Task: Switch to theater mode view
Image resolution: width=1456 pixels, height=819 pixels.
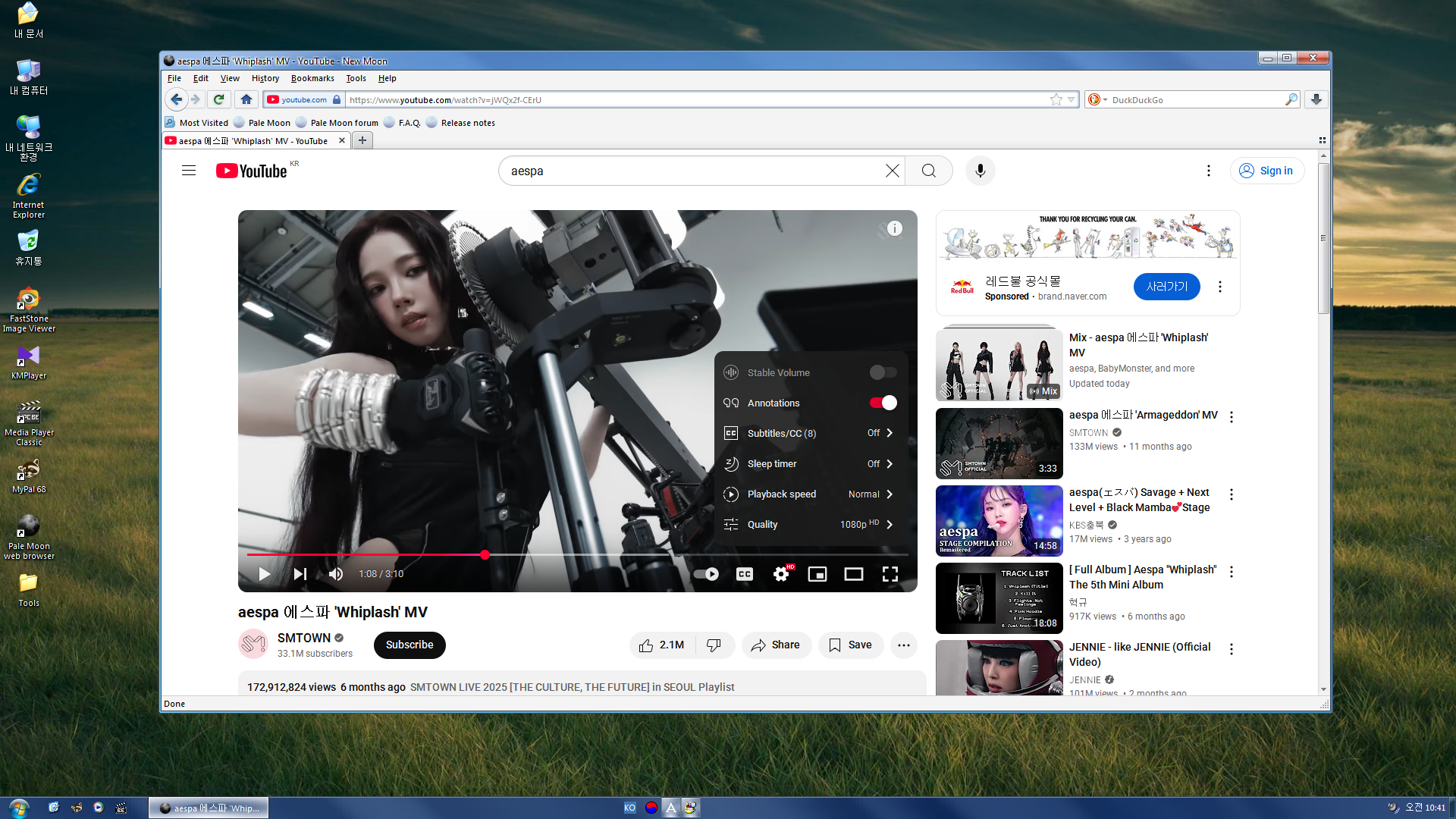Action: tap(853, 574)
